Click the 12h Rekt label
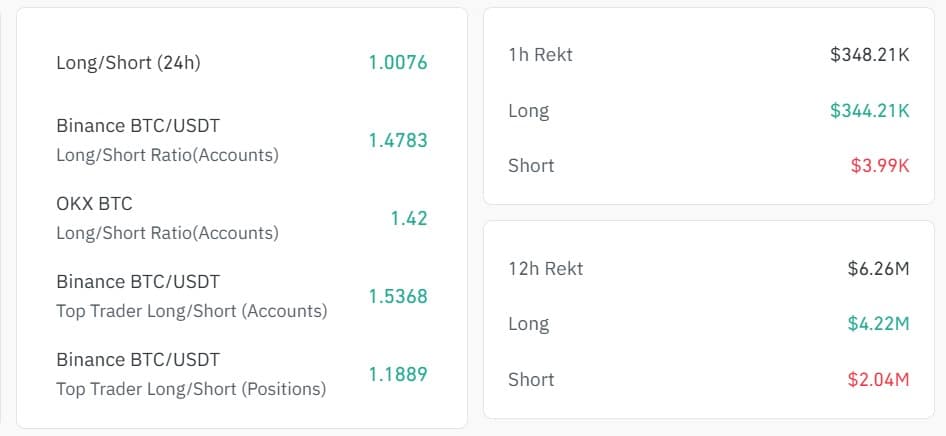The height and width of the screenshot is (436, 946). [x=545, y=268]
